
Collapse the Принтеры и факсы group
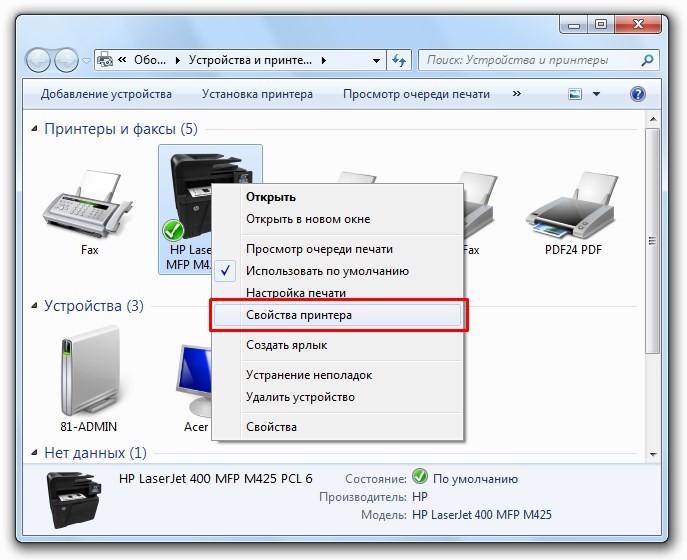click(x=35, y=129)
